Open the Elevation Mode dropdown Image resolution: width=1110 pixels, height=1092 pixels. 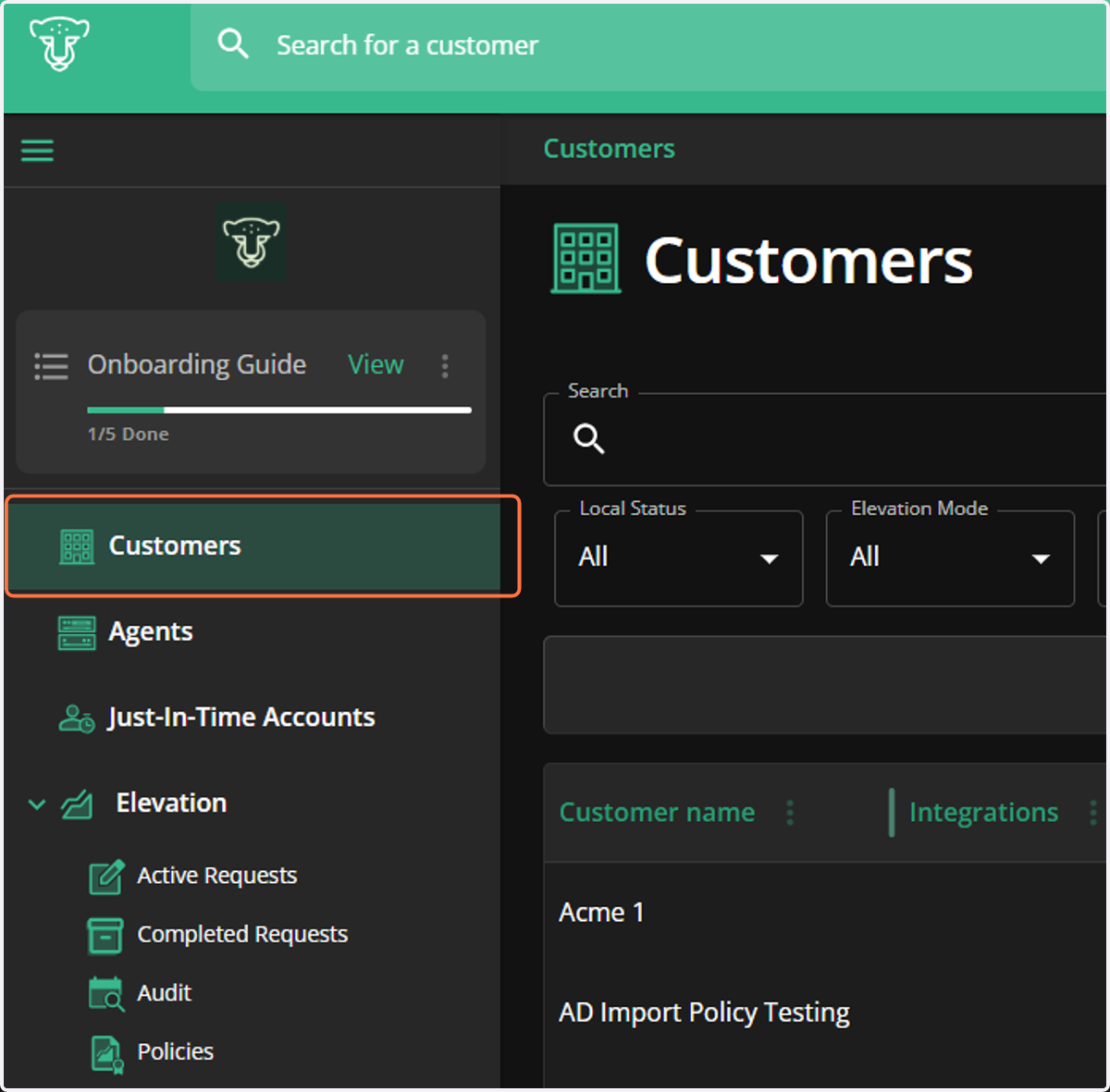pos(950,558)
